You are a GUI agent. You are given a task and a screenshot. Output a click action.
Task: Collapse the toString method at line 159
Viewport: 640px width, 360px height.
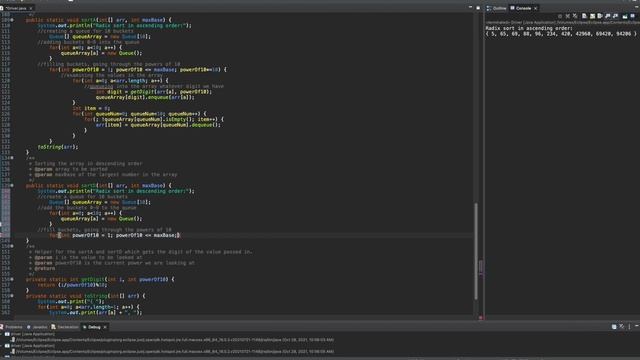point(12,296)
